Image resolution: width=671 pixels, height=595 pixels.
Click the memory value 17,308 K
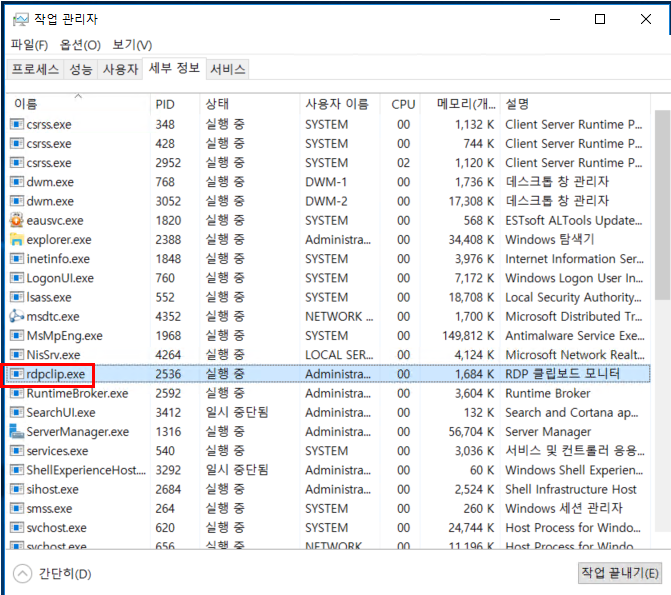pyautogui.click(x=471, y=201)
